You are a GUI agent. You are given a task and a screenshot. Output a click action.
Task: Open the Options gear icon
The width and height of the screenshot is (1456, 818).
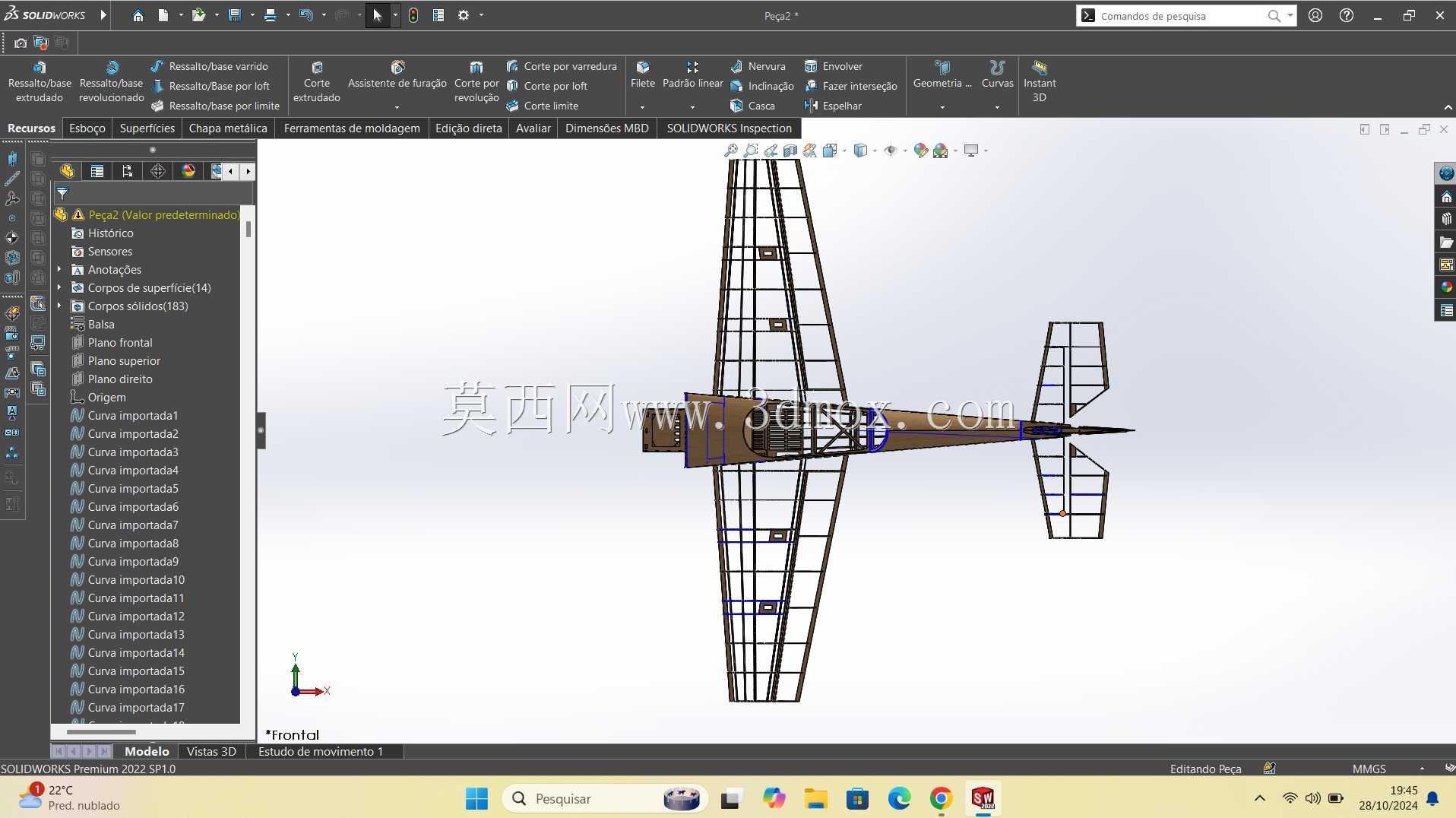(x=464, y=15)
